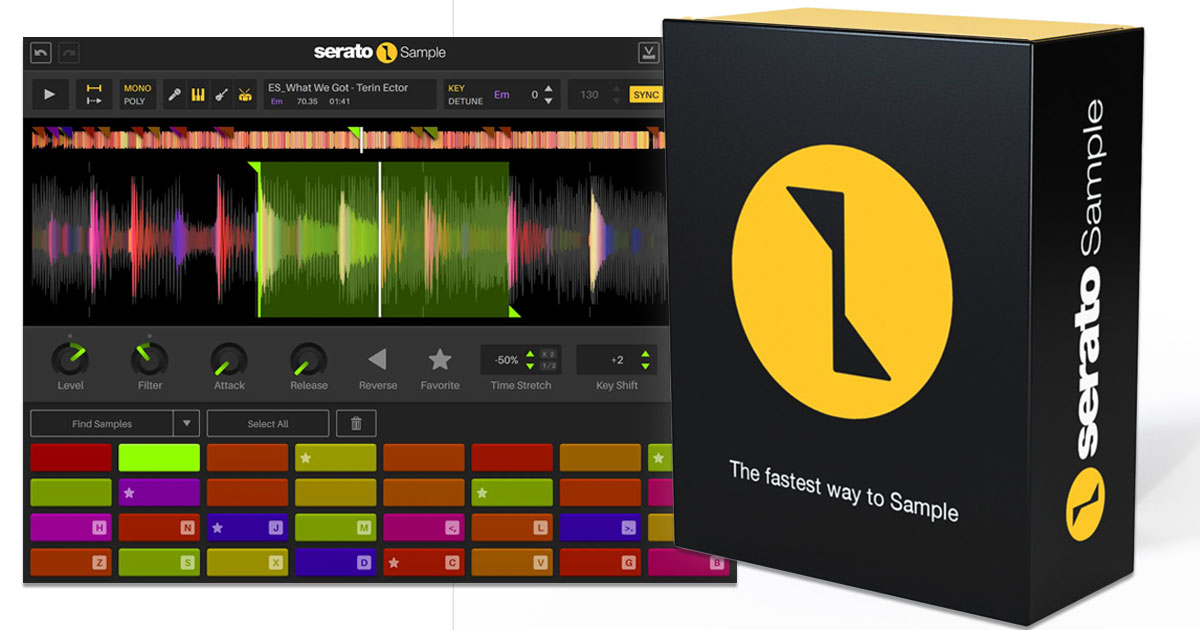Screen dimensions: 1200x630
Task: Click the undo arrow icon
Action: pos(40,52)
